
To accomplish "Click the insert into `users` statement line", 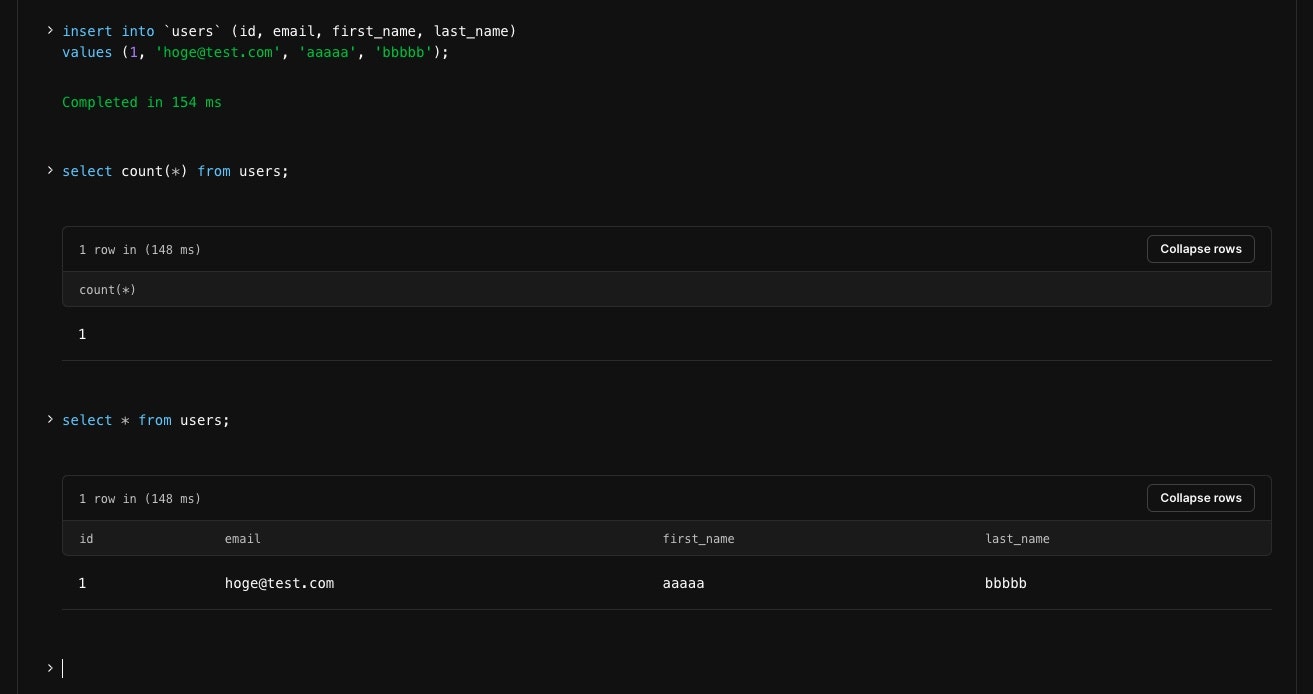I will click(x=289, y=31).
